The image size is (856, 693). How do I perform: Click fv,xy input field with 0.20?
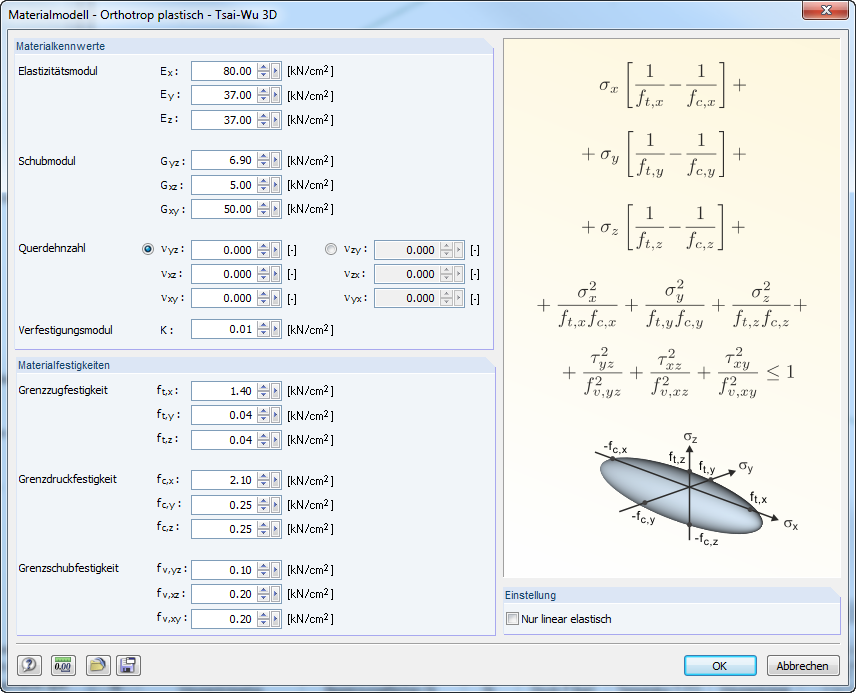coord(224,619)
